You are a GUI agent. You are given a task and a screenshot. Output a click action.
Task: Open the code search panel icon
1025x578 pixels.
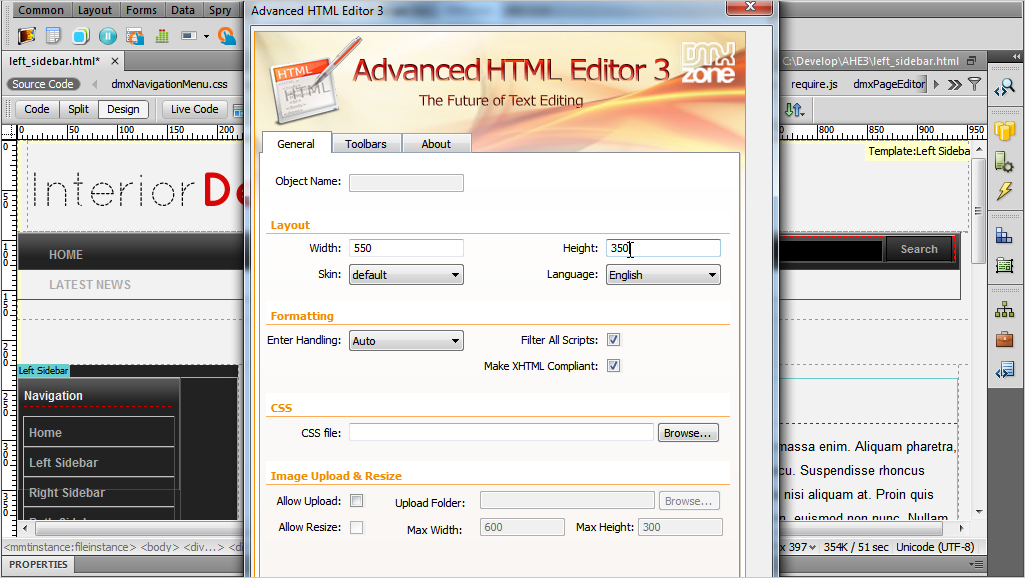1005,88
